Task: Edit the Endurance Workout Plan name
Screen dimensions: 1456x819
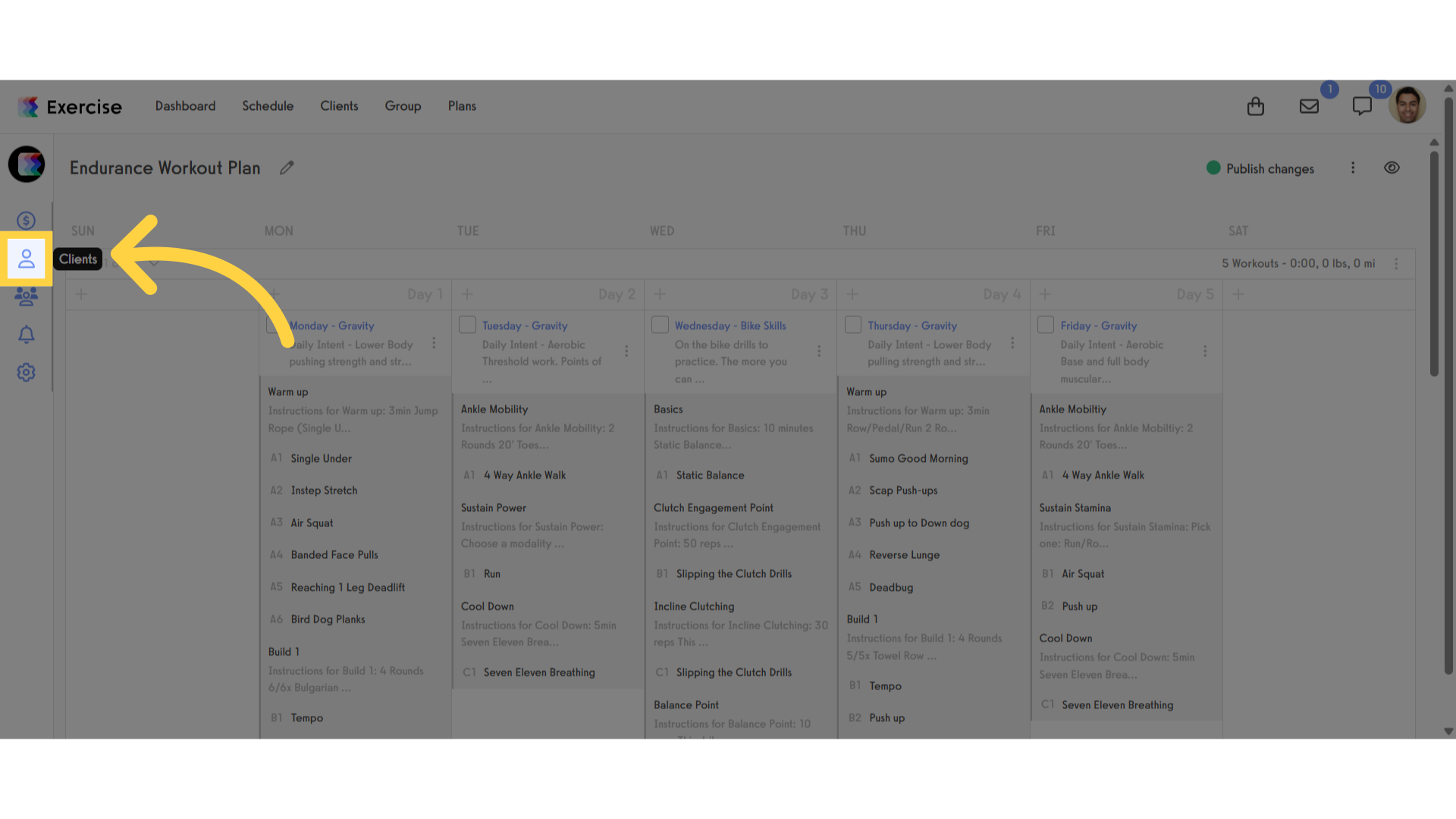Action: coord(287,168)
